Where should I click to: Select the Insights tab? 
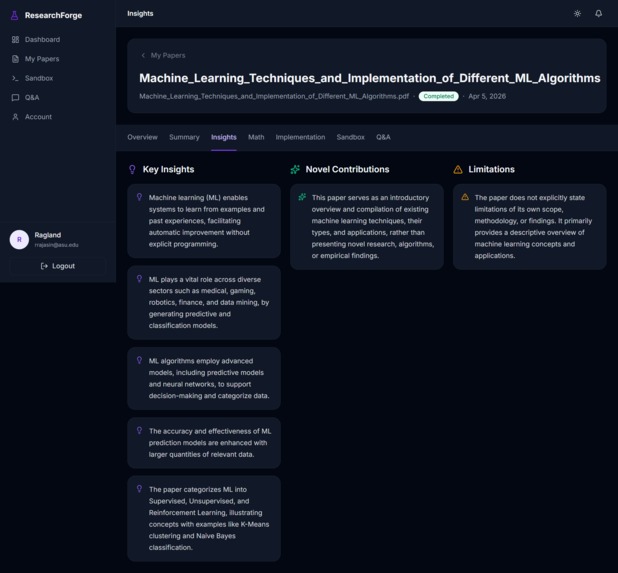[x=223, y=137]
